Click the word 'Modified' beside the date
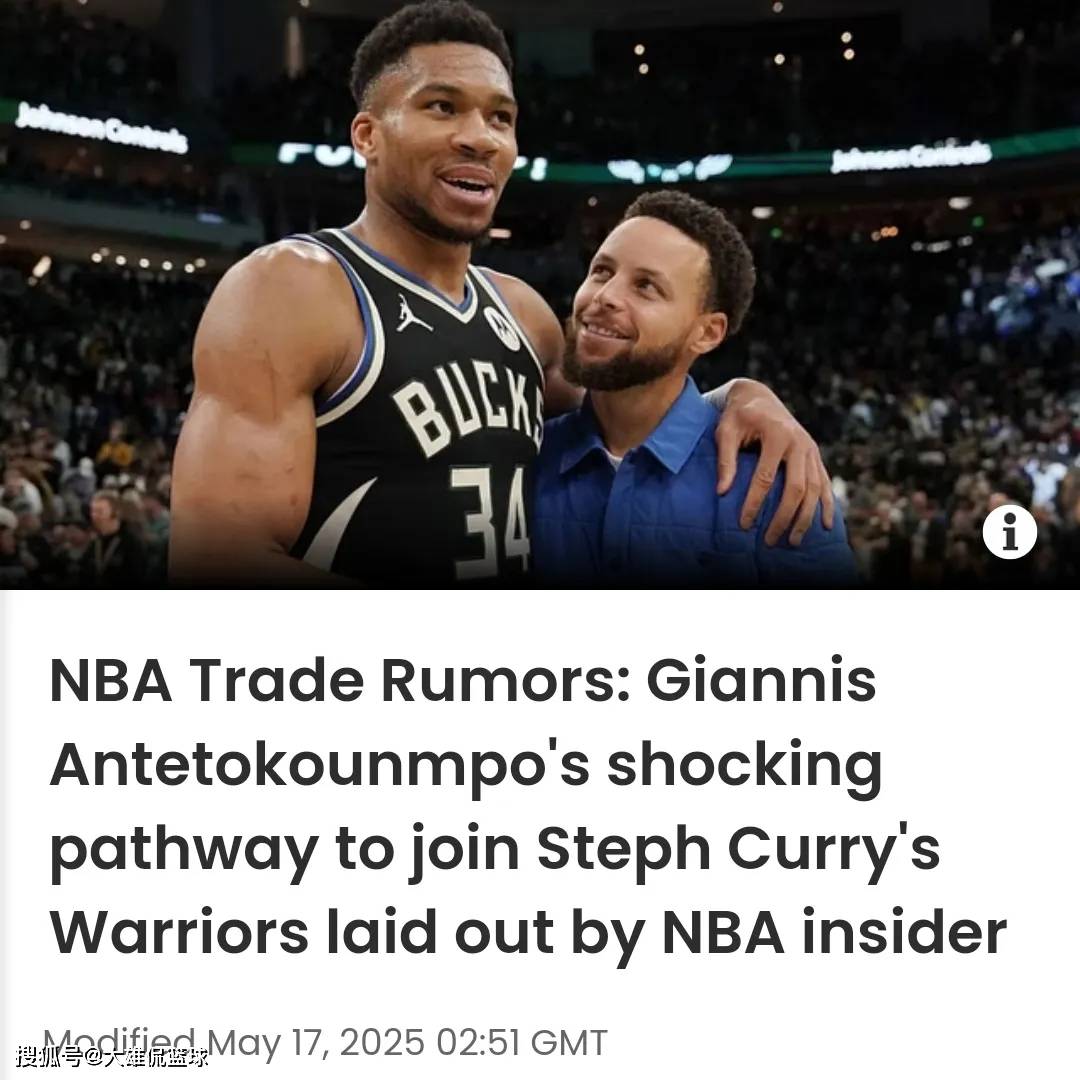The width and height of the screenshot is (1080, 1080). coord(120,1042)
